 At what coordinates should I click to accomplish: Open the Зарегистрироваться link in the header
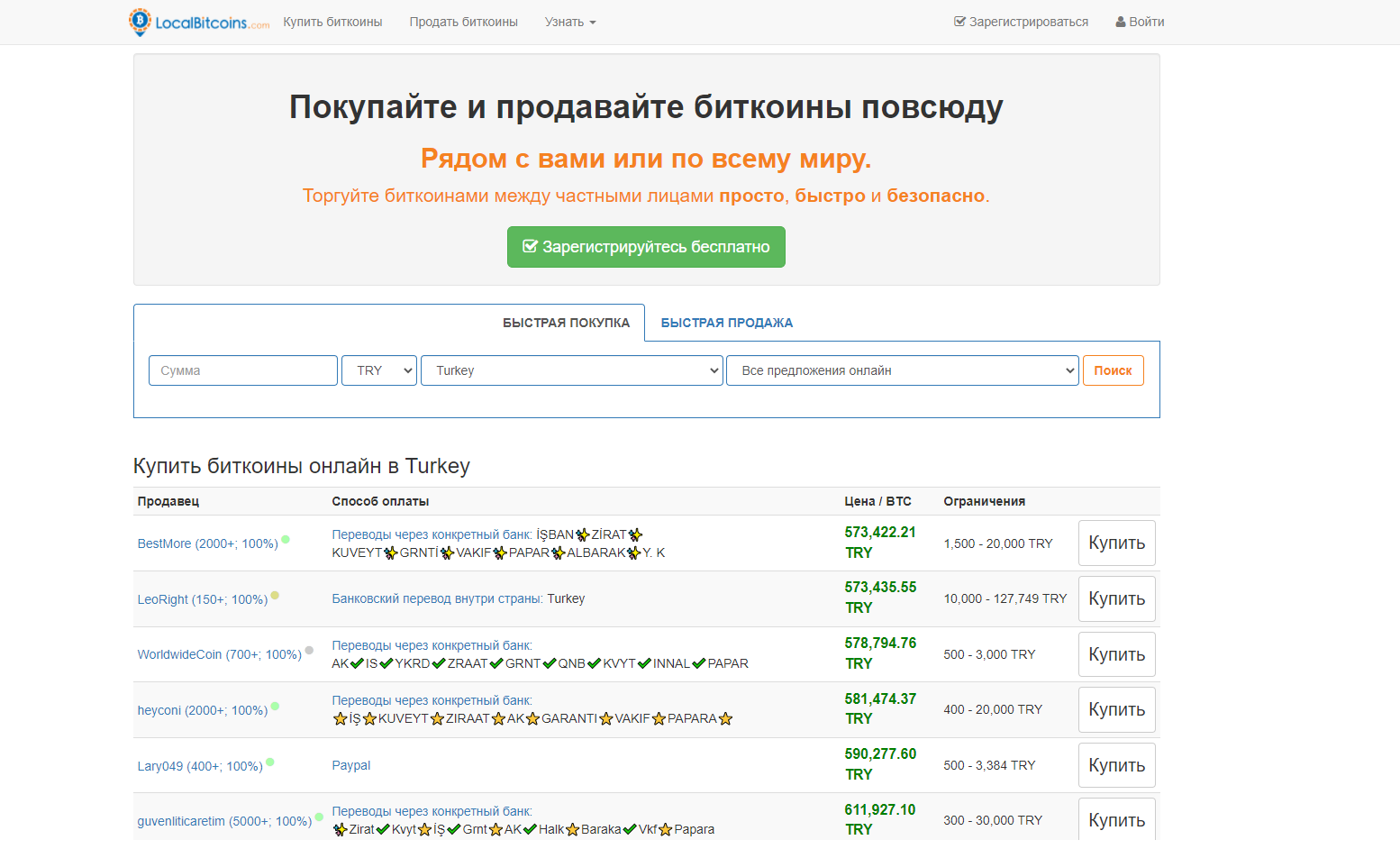pos(1021,22)
